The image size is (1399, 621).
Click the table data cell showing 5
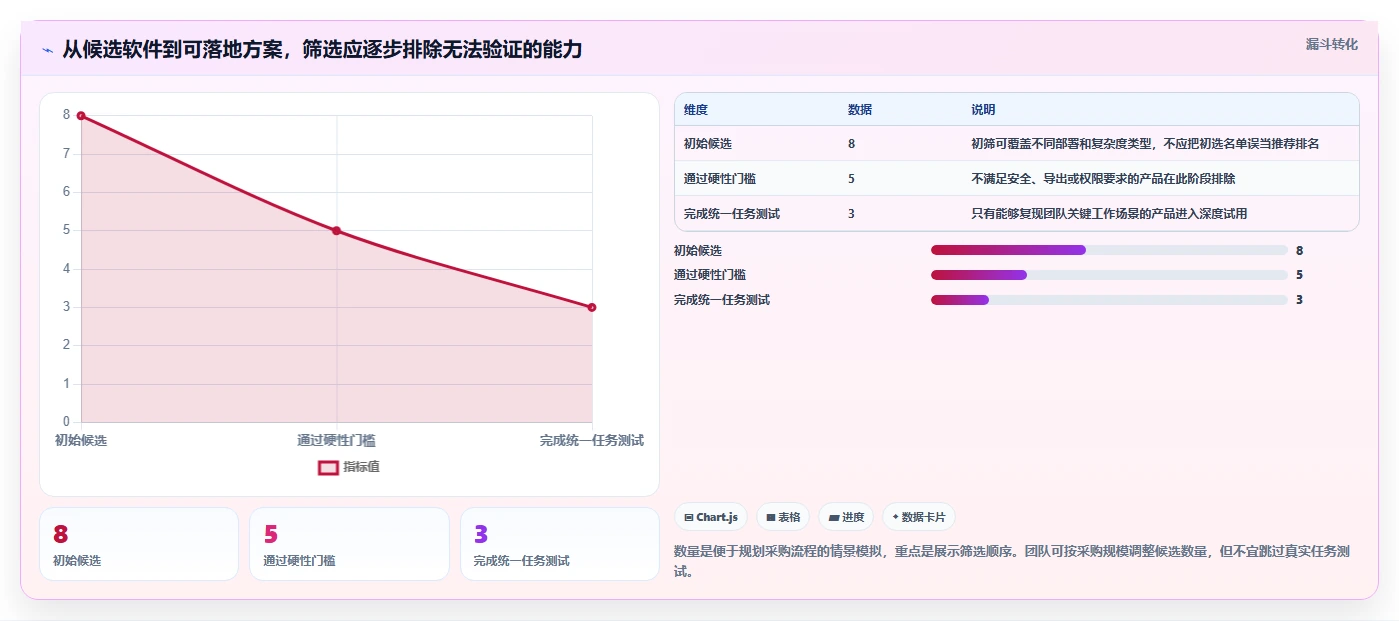click(851, 179)
